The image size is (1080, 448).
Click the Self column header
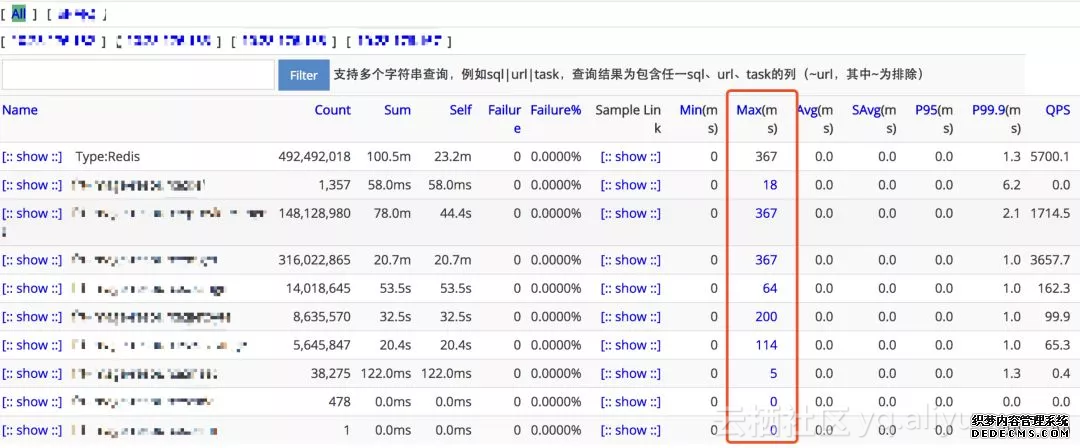(460, 110)
